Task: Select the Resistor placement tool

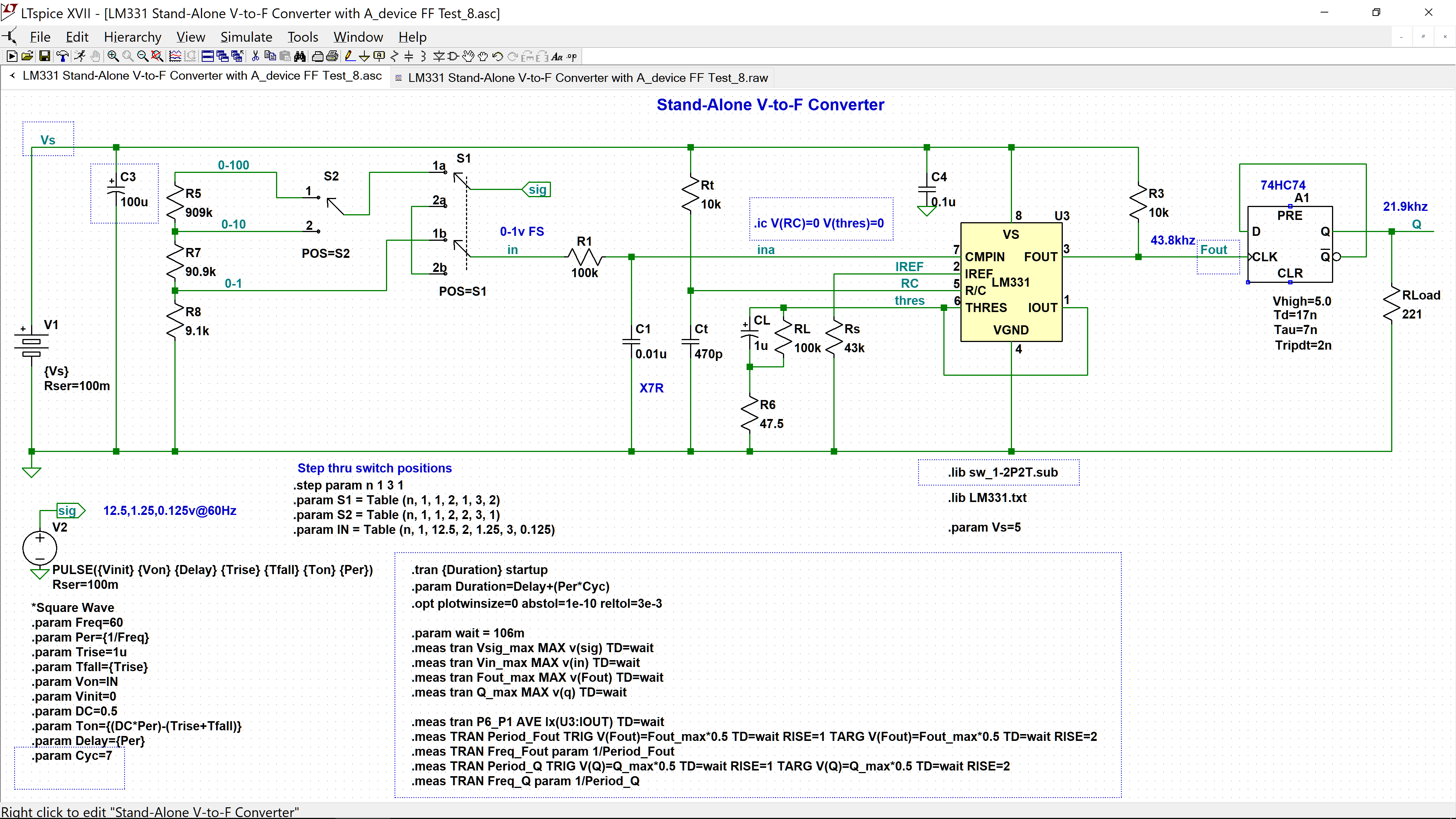Action: coord(394,56)
